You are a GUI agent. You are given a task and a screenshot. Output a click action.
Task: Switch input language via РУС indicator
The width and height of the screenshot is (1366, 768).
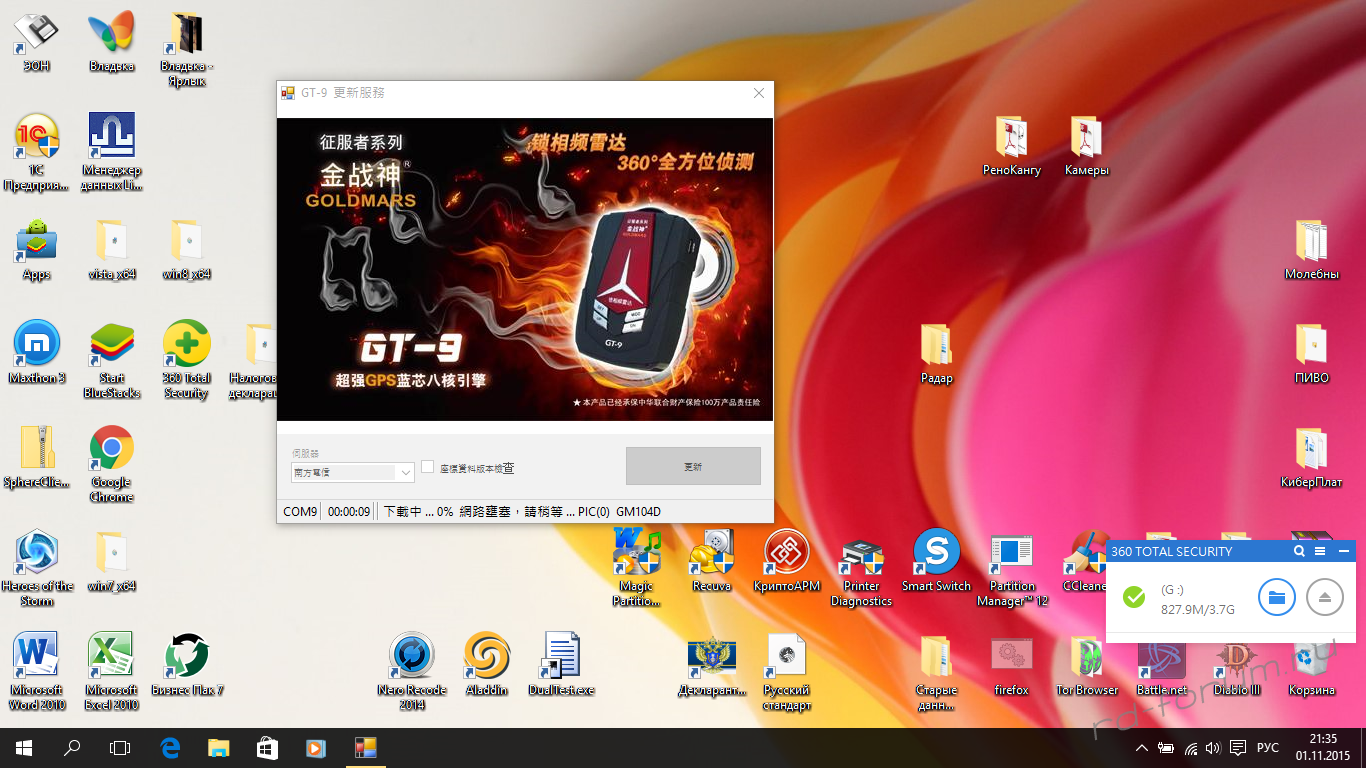coord(1267,748)
